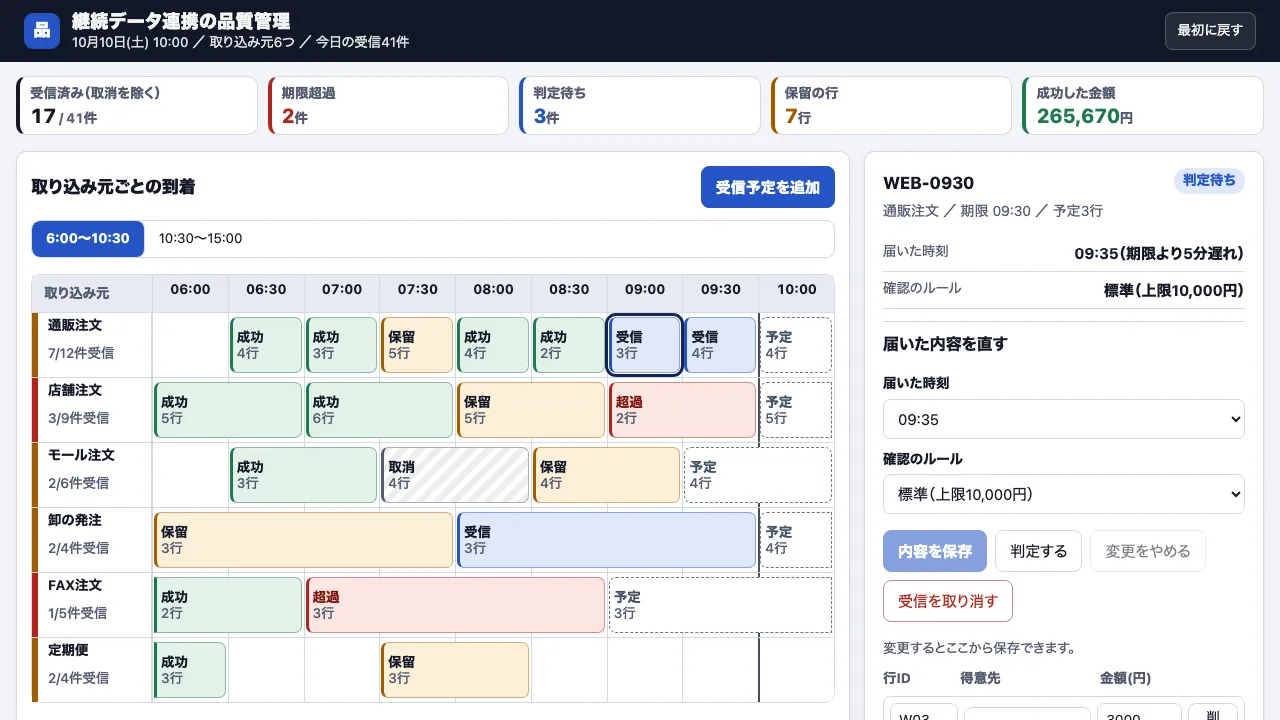Click the FAX注文 row label

pos(92,605)
